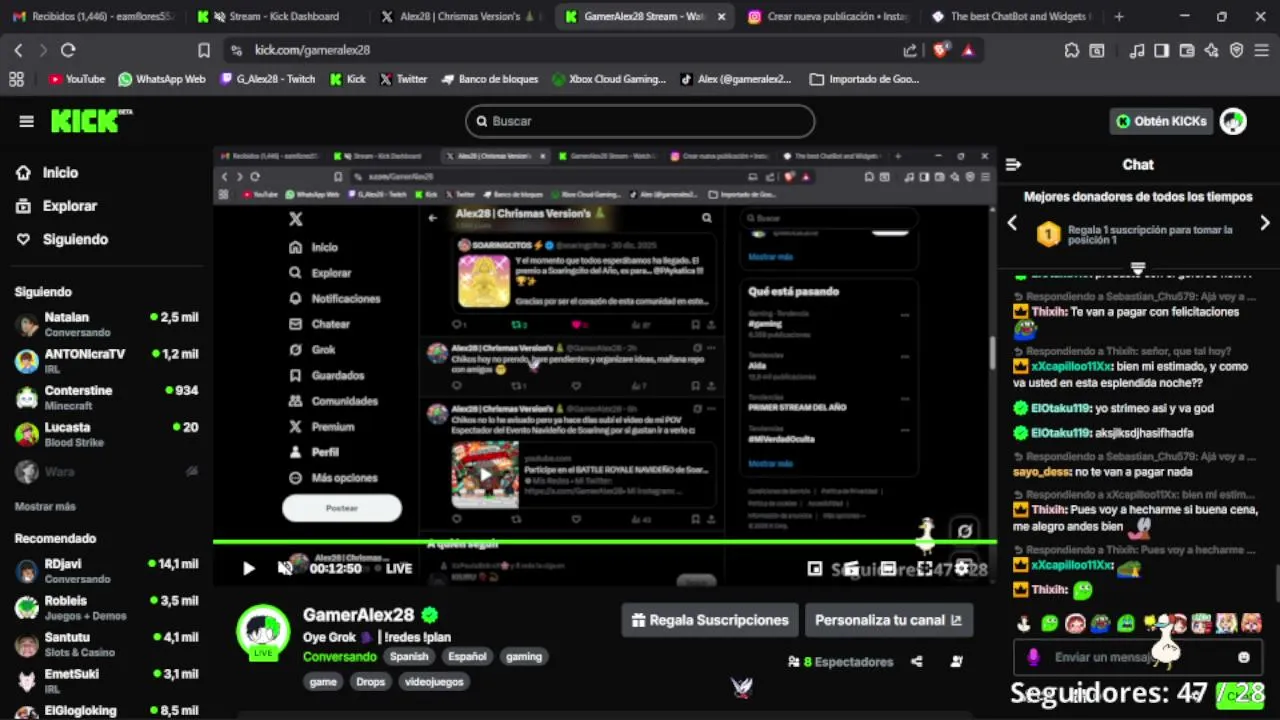Screen dimensions: 1280x720
Task: Open ANTONIcraTV channel in sidebar
Action: click(106, 361)
